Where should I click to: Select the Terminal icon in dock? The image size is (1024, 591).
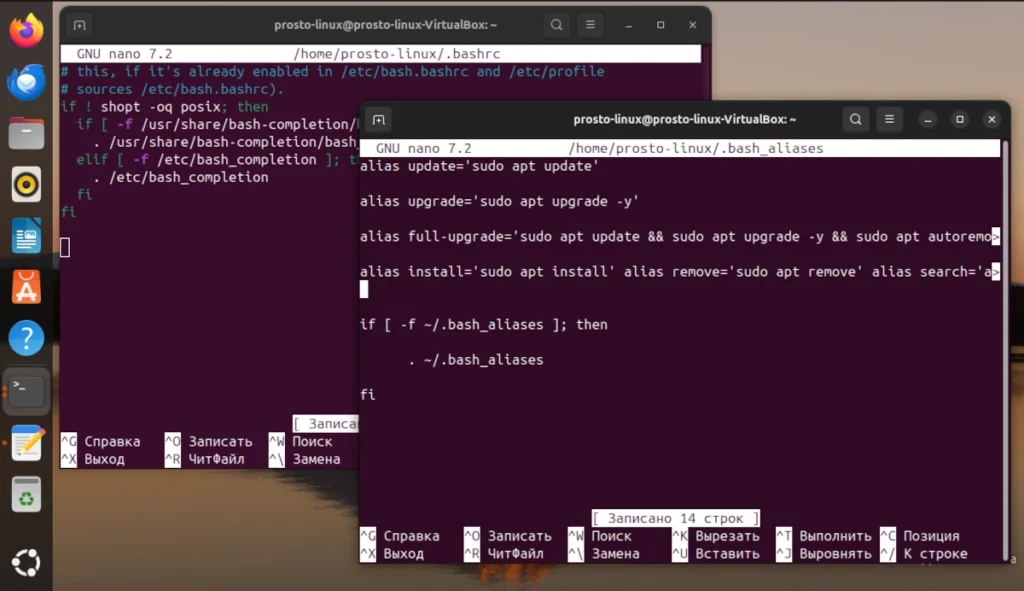coord(26,390)
